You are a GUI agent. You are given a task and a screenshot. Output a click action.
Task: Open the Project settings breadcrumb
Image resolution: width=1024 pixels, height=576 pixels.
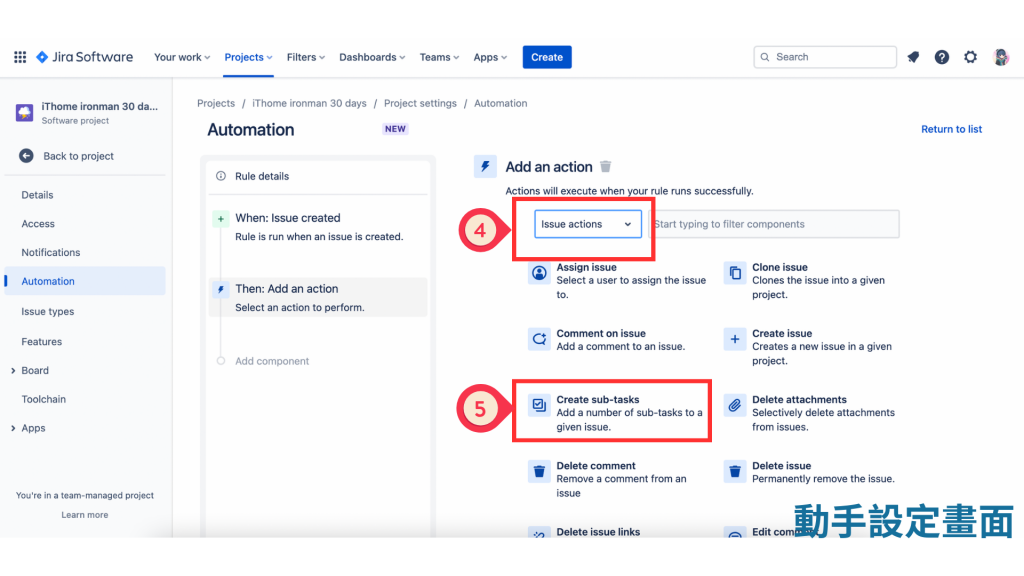click(420, 104)
